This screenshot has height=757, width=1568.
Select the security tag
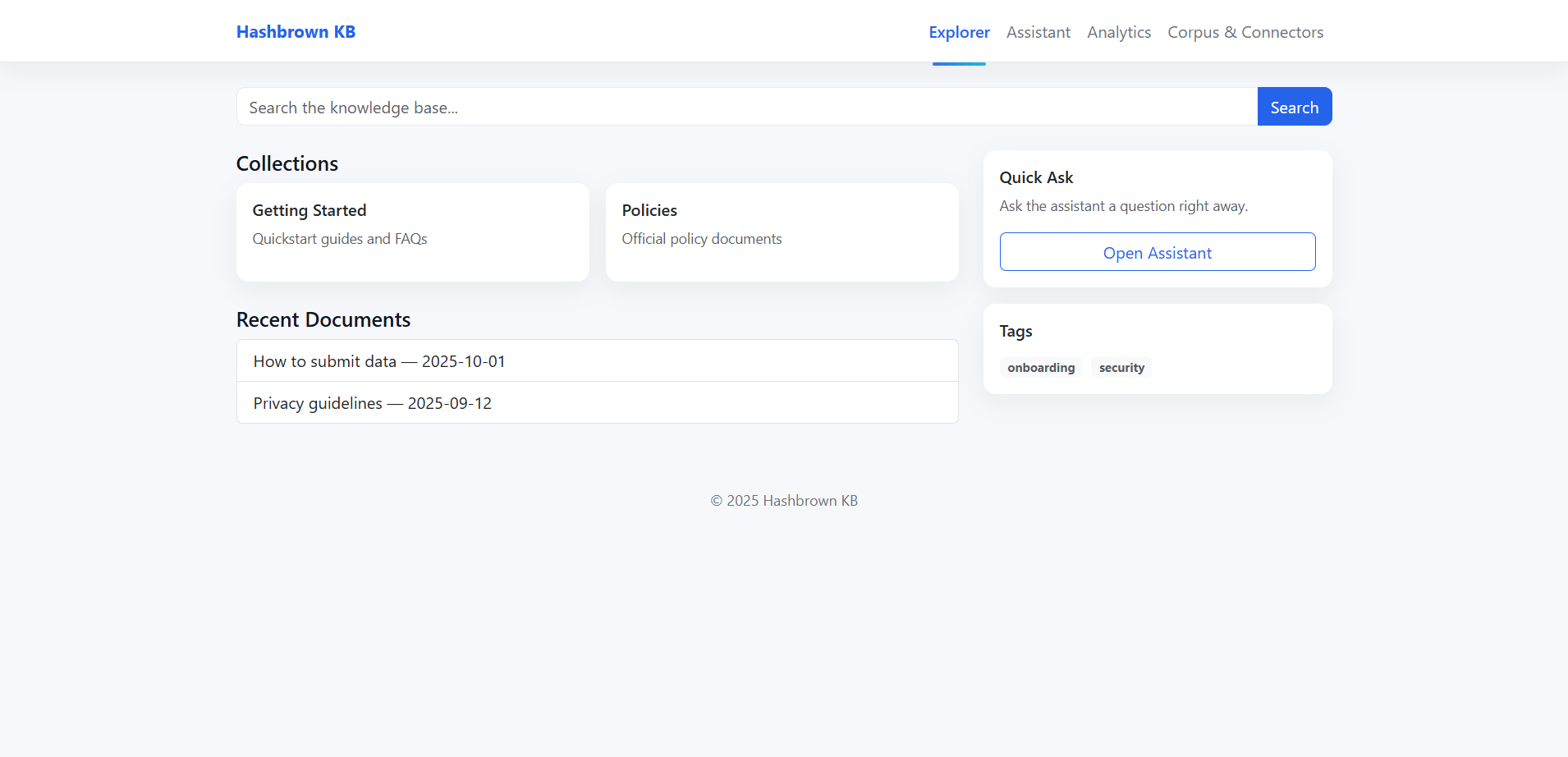[x=1121, y=368]
